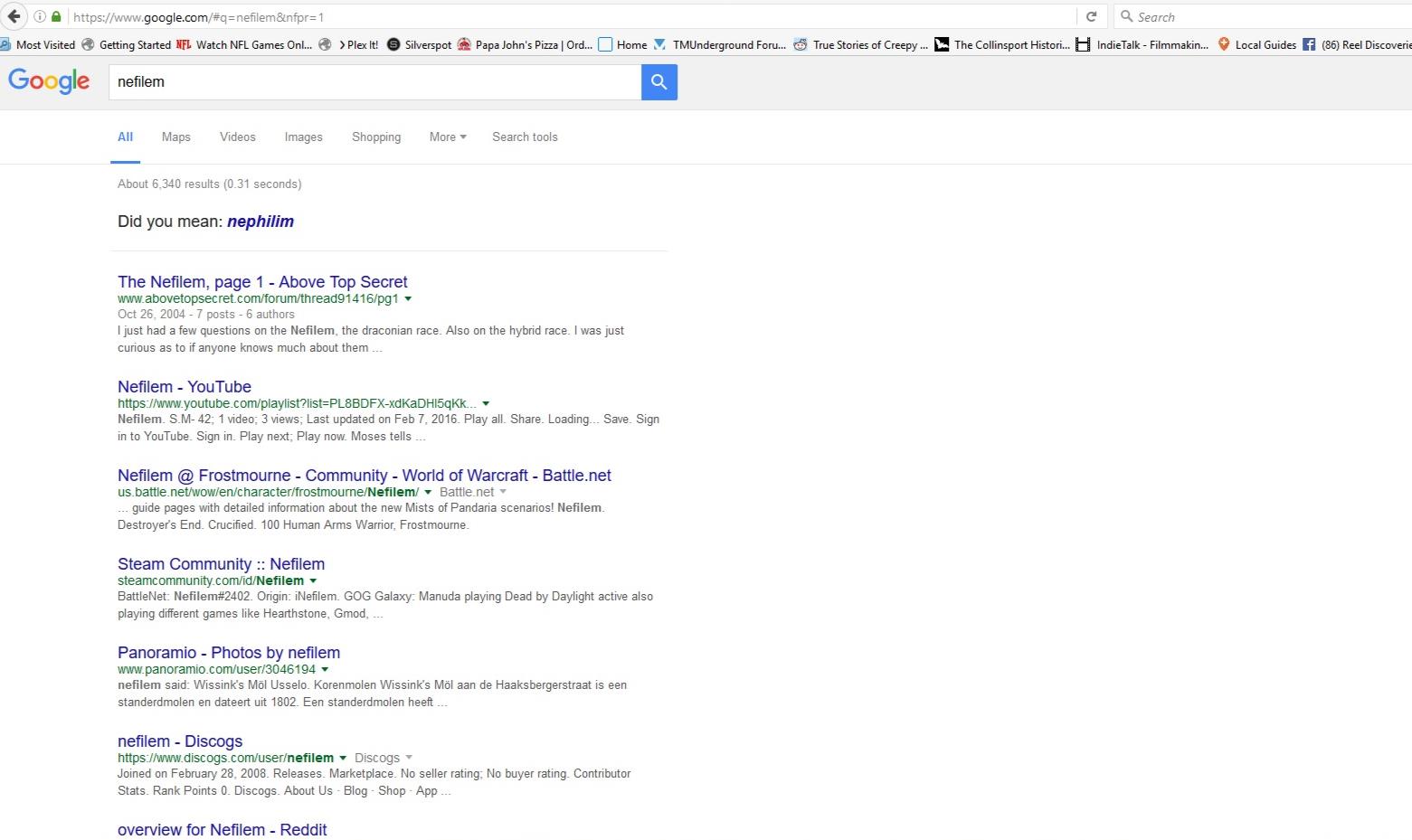Image resolution: width=1412 pixels, height=840 pixels.
Task: Open the TMUnderground Forum bookmark
Action: tap(720, 44)
